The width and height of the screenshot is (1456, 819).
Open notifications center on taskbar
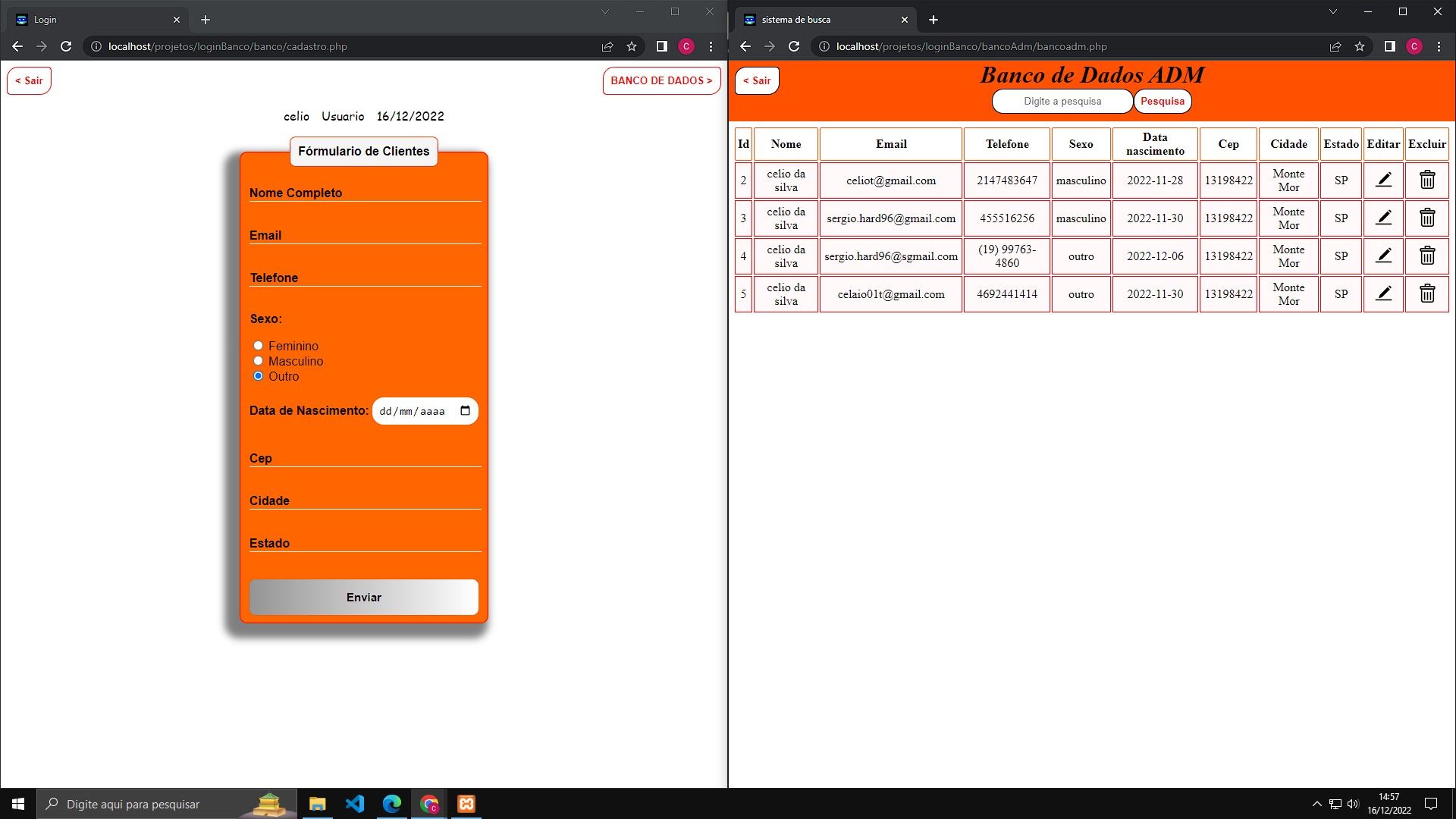(x=1431, y=804)
